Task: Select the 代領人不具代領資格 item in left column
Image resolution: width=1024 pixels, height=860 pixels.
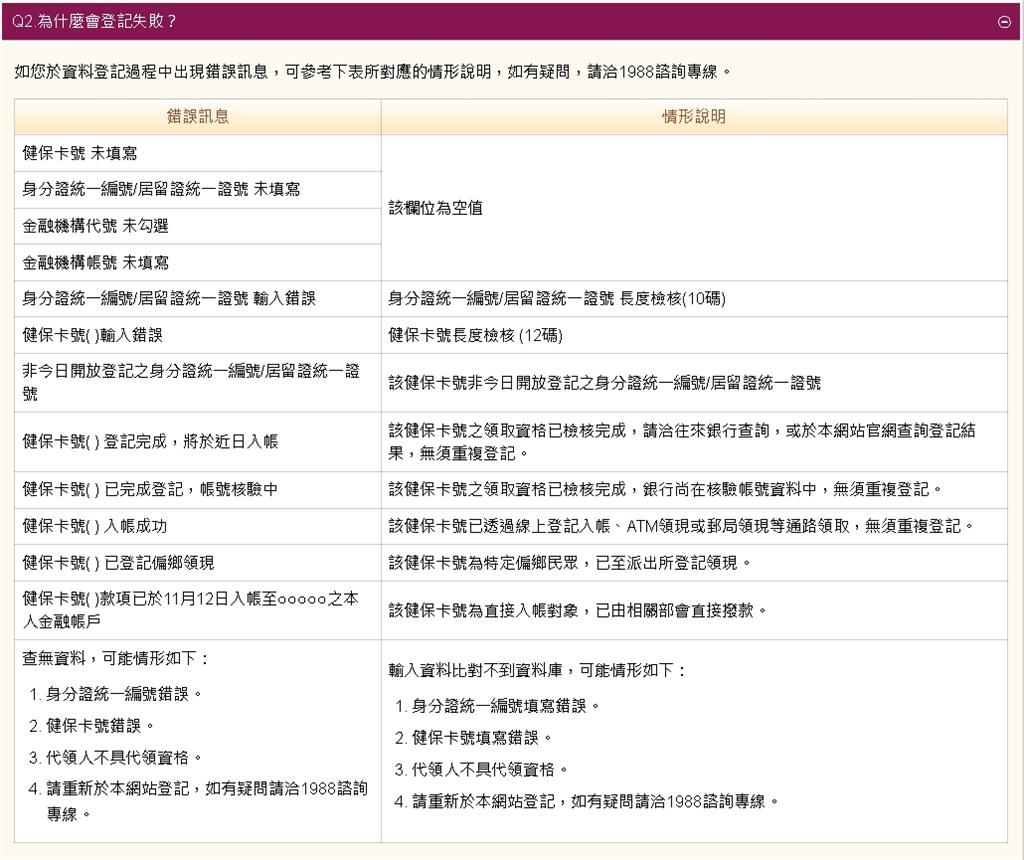Action: coord(124,757)
